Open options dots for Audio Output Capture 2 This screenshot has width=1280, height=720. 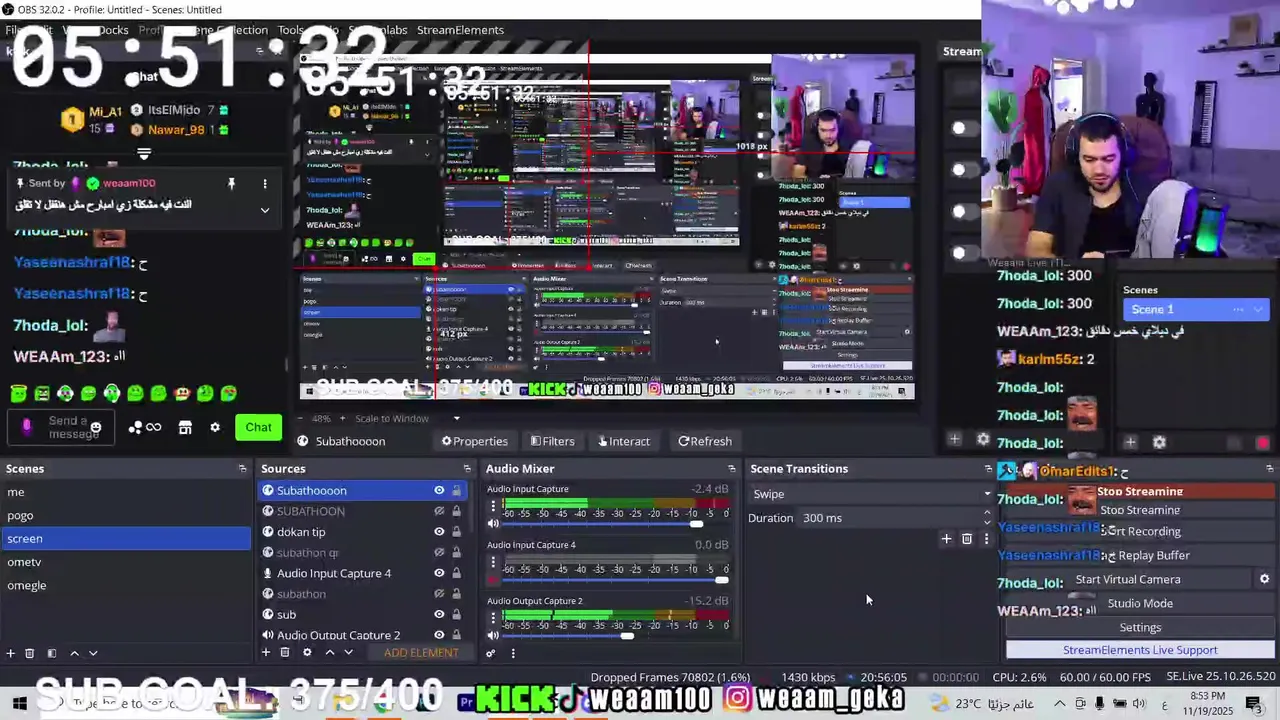tap(493, 618)
